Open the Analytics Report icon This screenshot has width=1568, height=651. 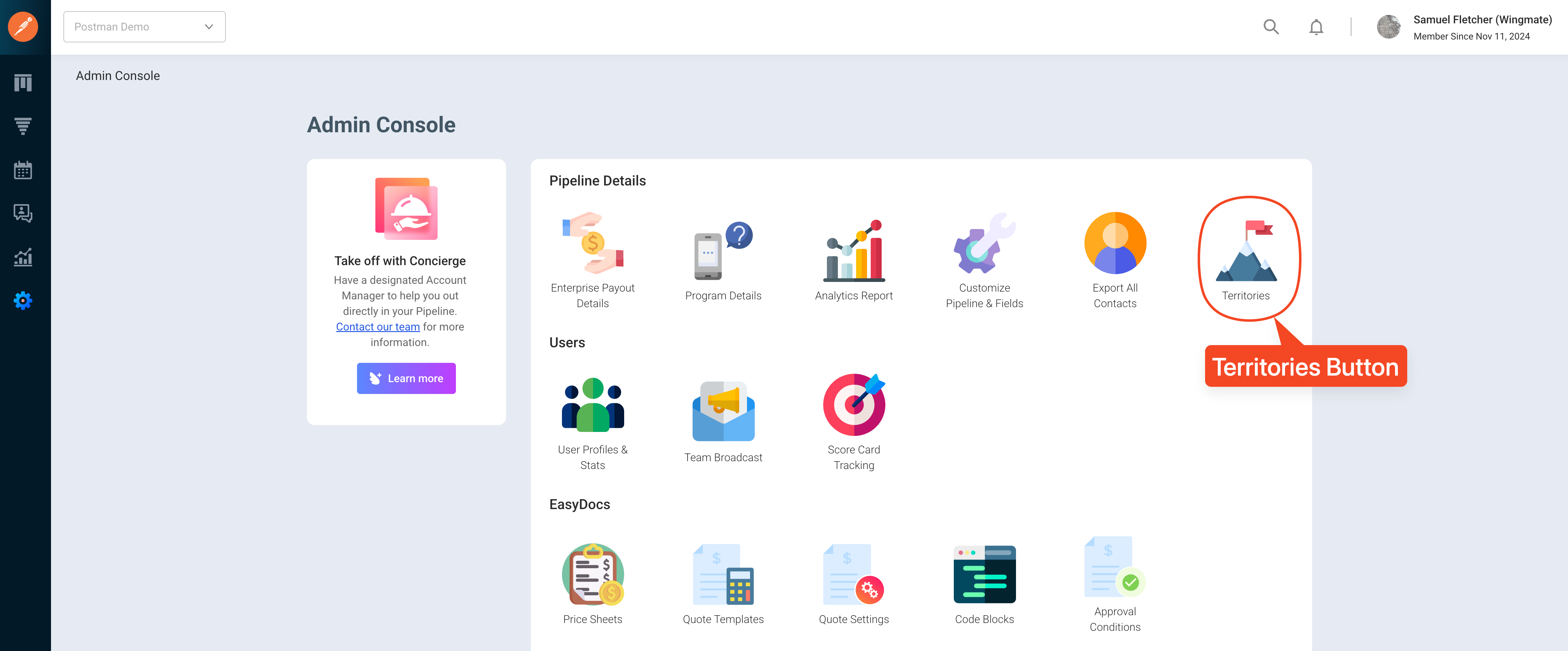point(853,250)
